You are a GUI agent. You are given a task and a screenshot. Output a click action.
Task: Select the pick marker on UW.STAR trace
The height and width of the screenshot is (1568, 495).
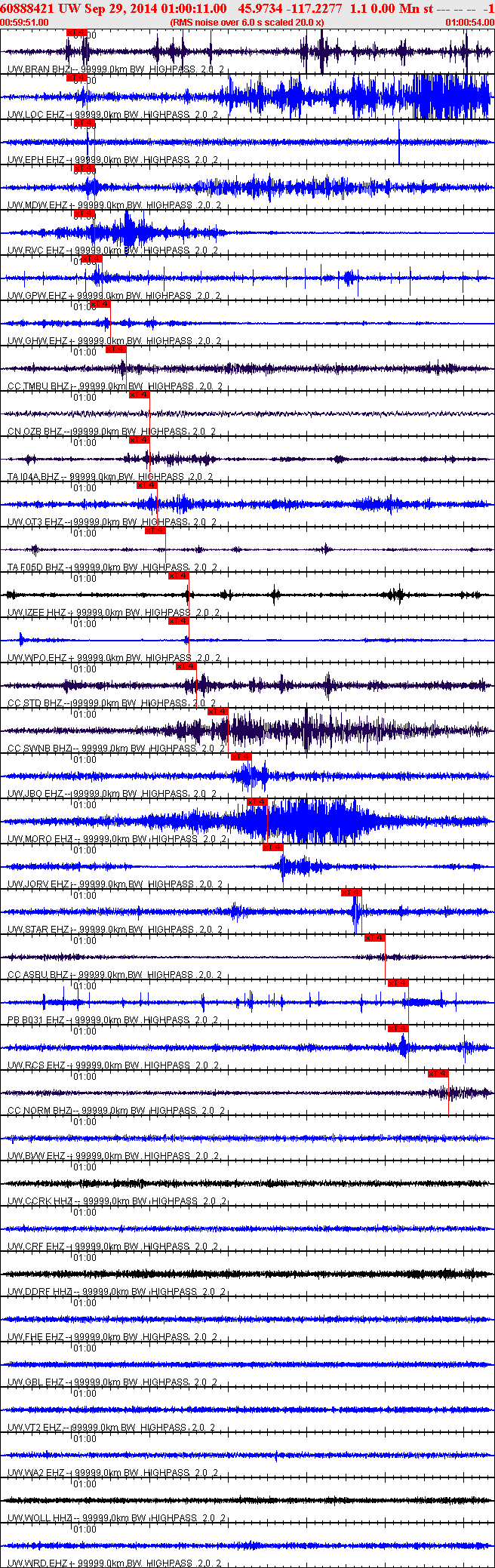coord(352,893)
